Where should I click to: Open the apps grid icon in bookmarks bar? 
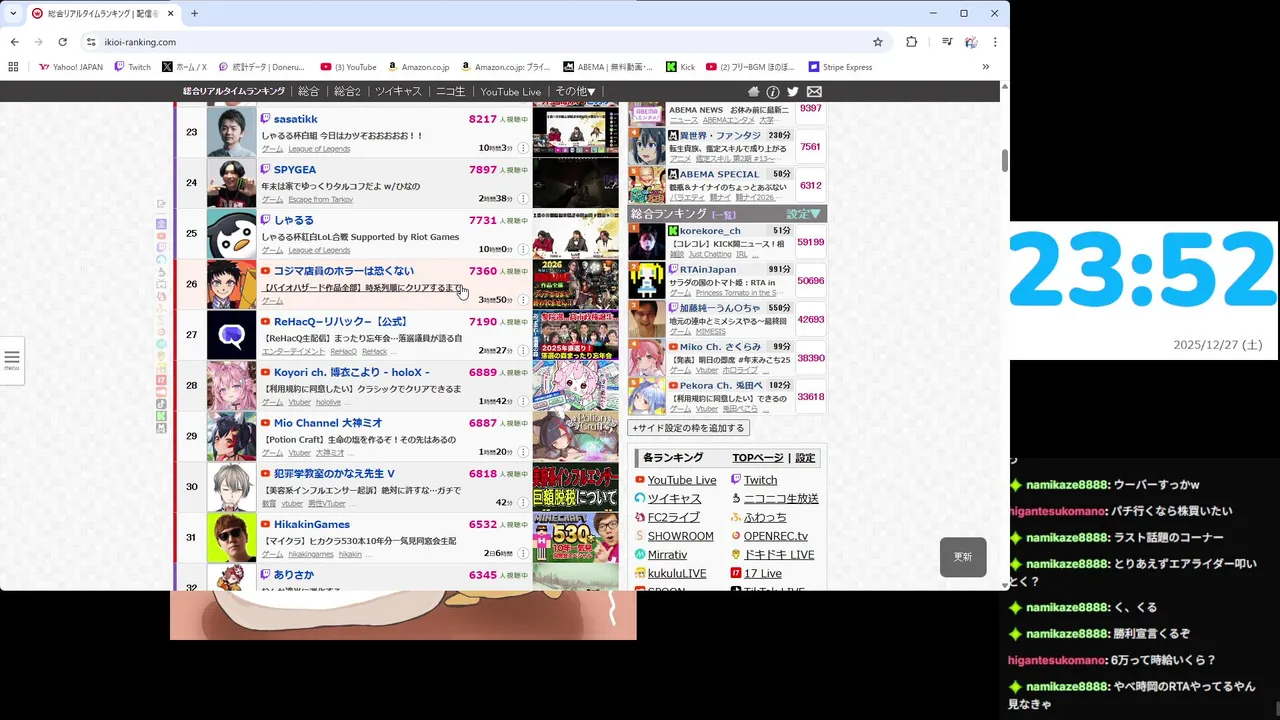click(13, 67)
